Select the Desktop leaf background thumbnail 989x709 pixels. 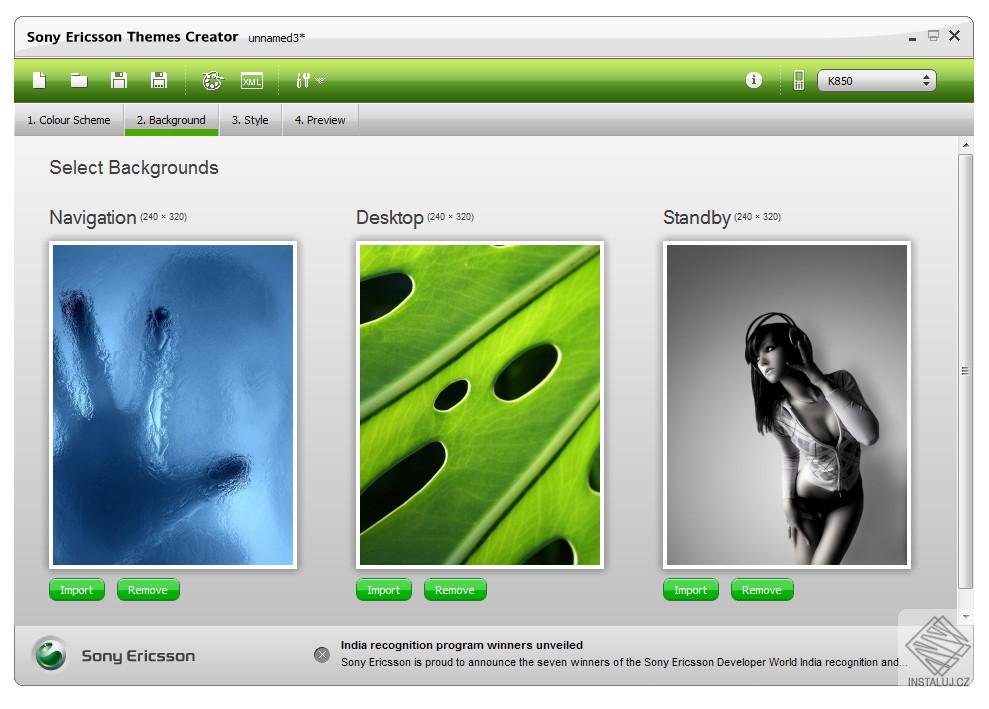tap(479, 403)
